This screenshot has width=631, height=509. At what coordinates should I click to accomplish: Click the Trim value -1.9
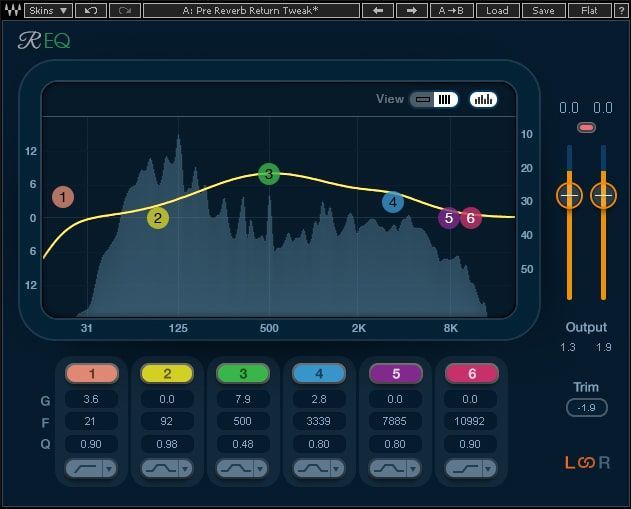[586, 408]
